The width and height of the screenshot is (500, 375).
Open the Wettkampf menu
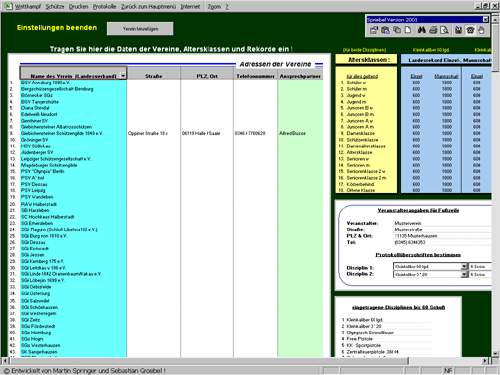(28, 6)
